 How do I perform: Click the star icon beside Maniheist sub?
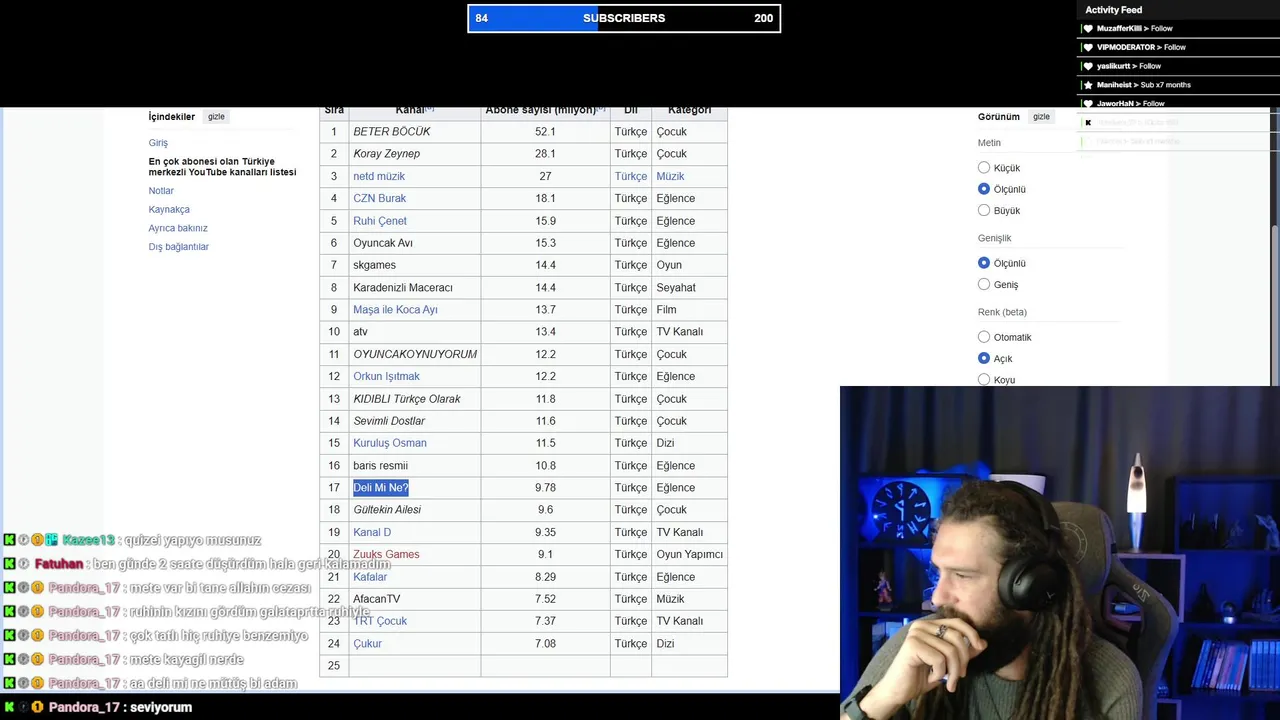[x=1089, y=85]
